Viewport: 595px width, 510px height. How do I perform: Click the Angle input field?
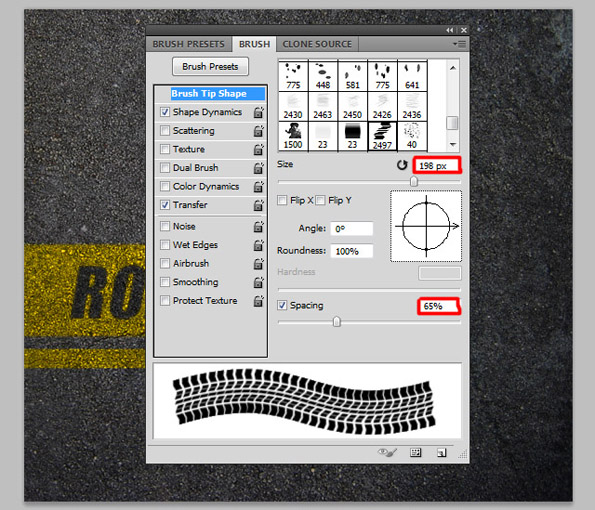click(x=352, y=229)
